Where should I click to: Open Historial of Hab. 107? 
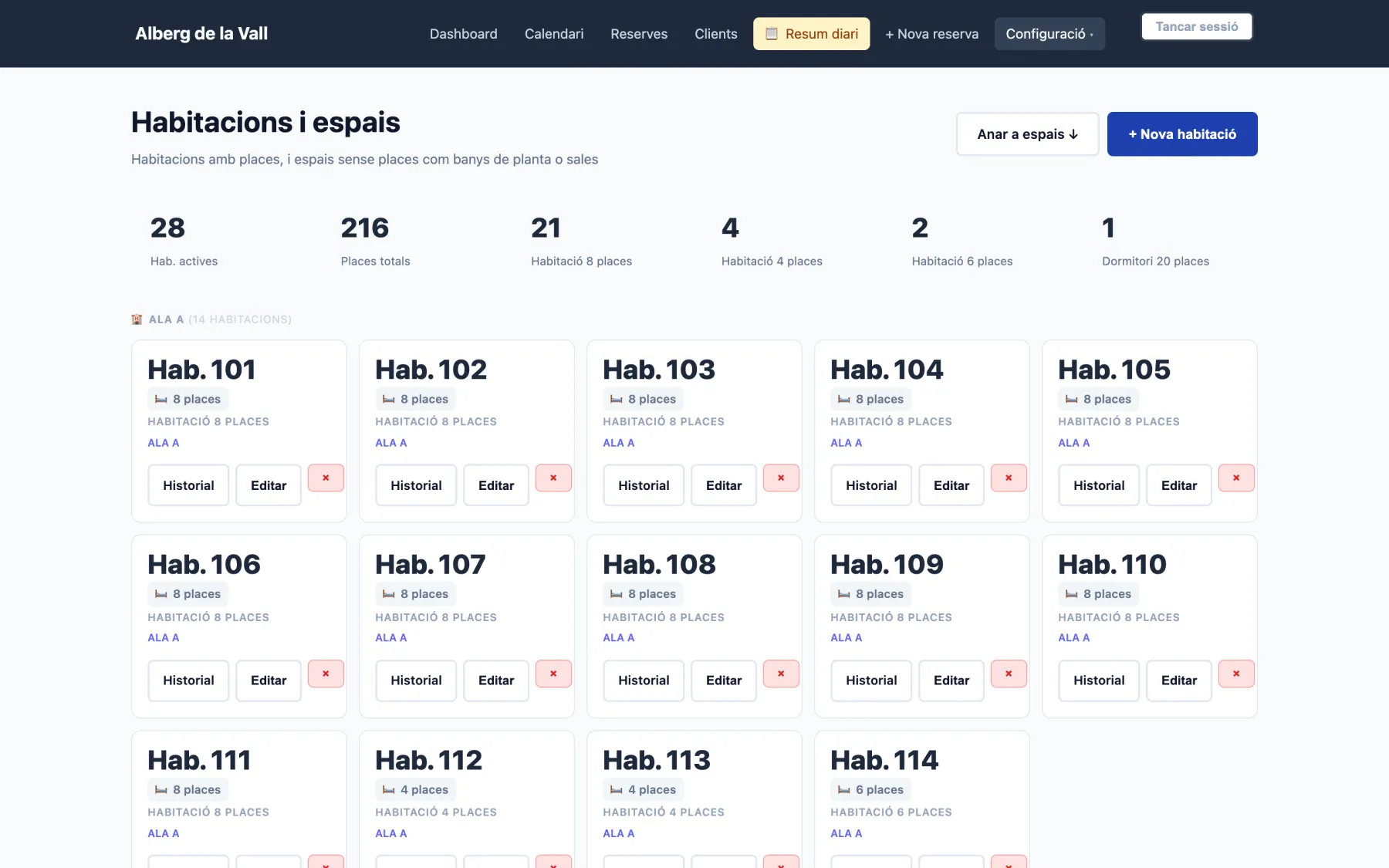416,681
